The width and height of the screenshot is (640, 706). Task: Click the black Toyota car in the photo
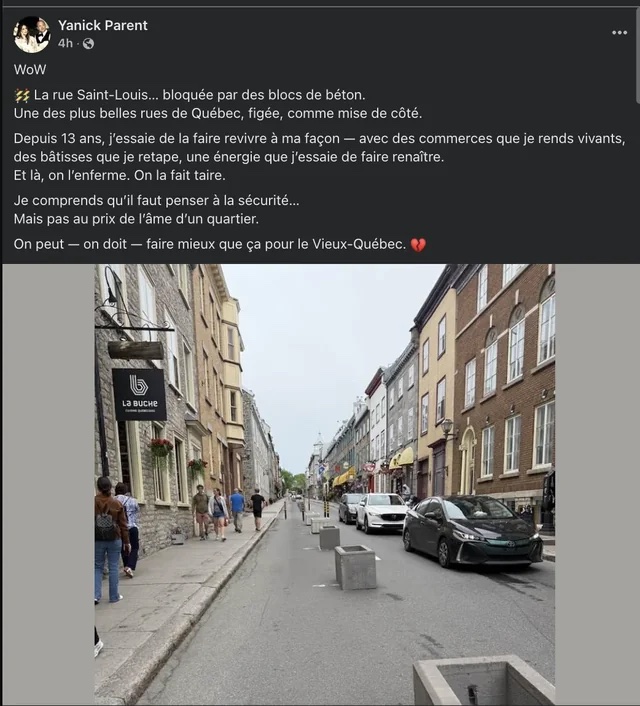pyautogui.click(x=472, y=530)
